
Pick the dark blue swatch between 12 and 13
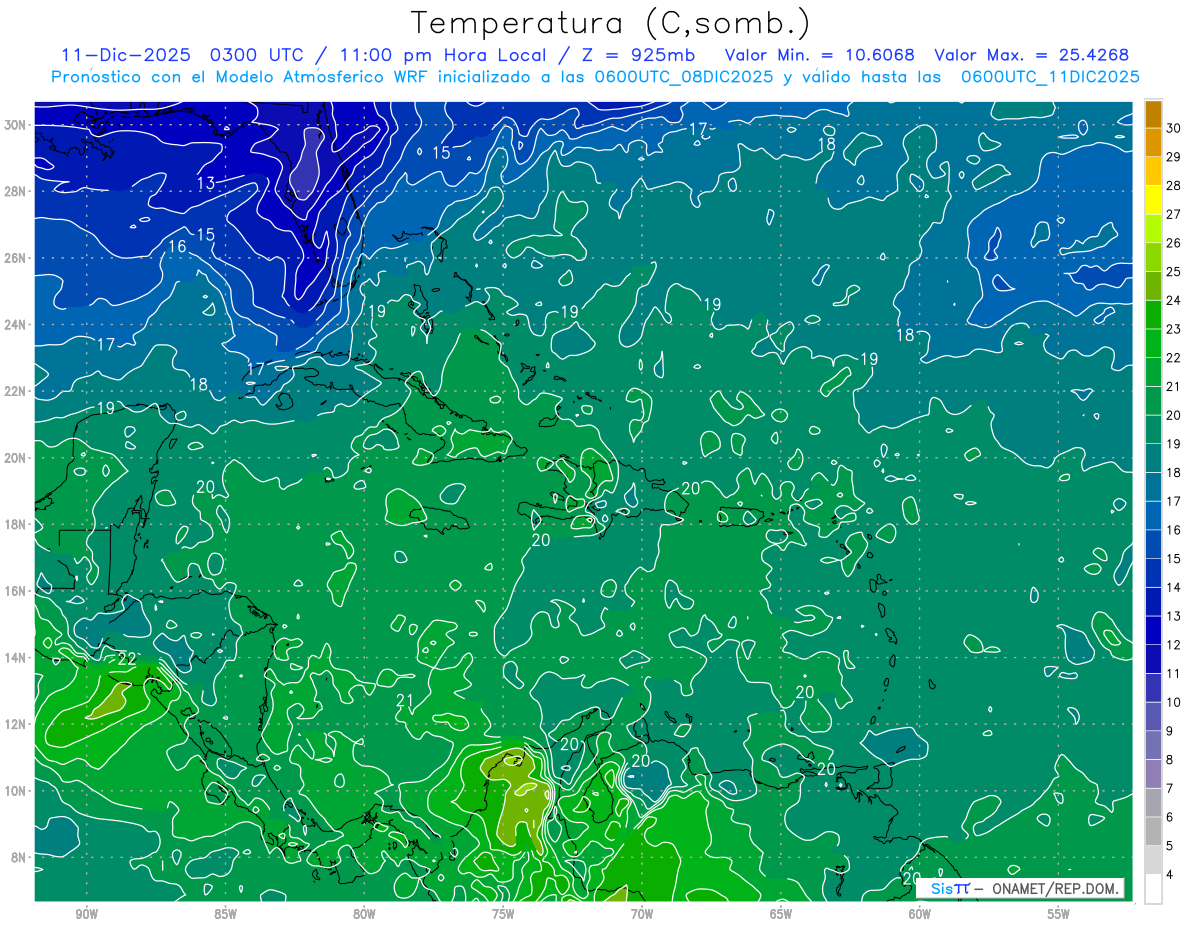(1153, 631)
